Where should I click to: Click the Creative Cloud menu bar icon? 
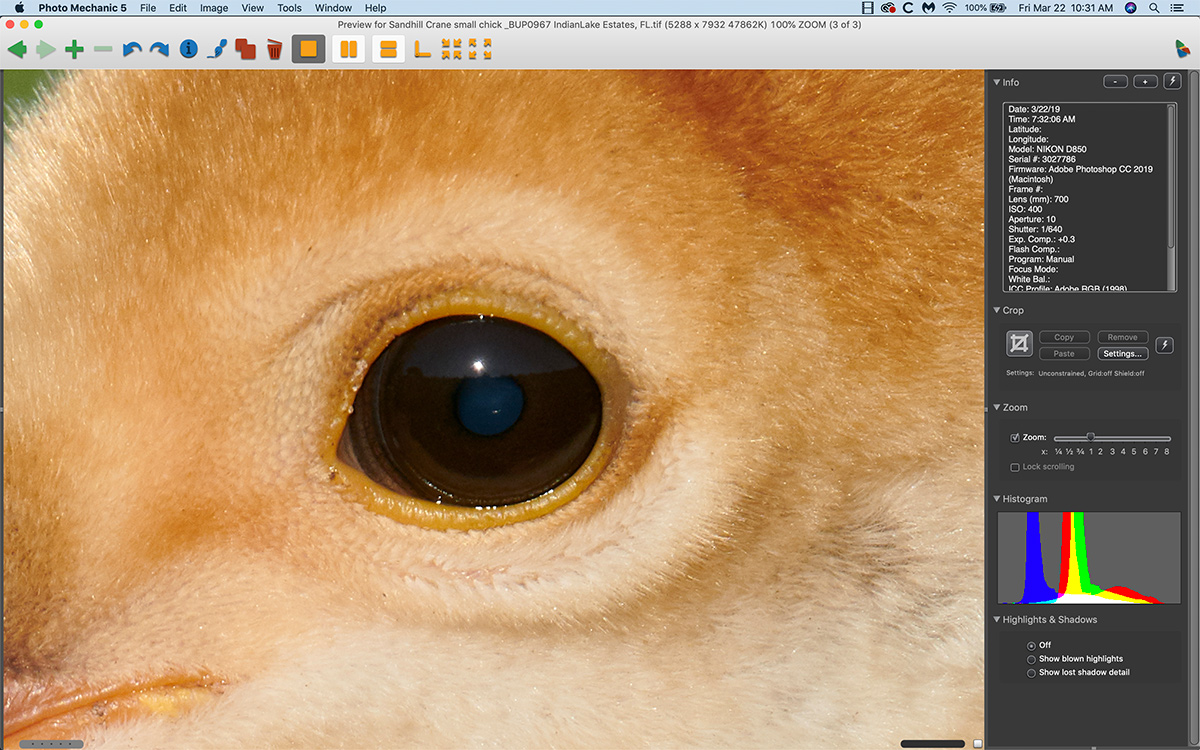886,8
